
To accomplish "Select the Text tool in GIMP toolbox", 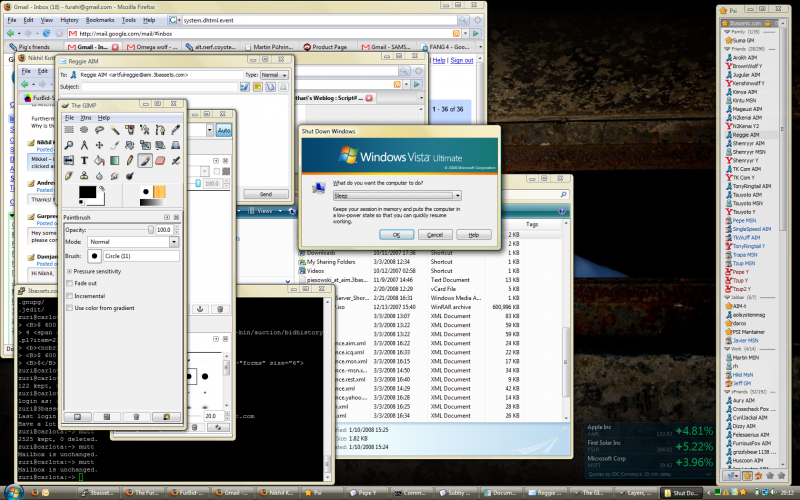I will 84,160.
